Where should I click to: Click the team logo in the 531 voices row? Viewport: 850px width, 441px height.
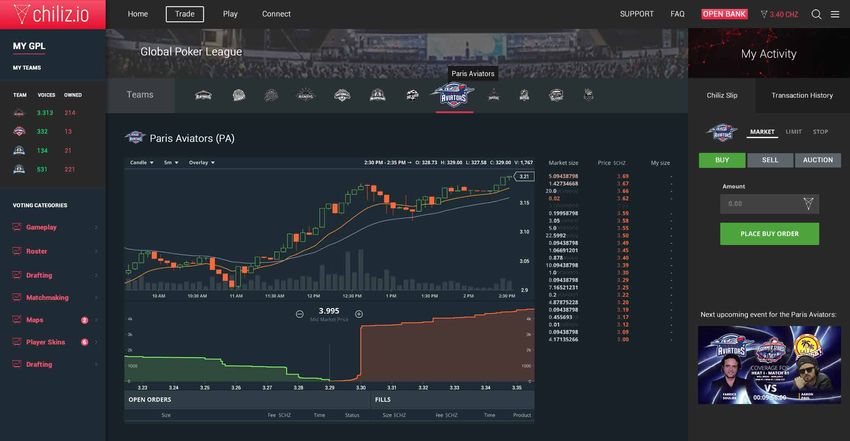(19, 169)
